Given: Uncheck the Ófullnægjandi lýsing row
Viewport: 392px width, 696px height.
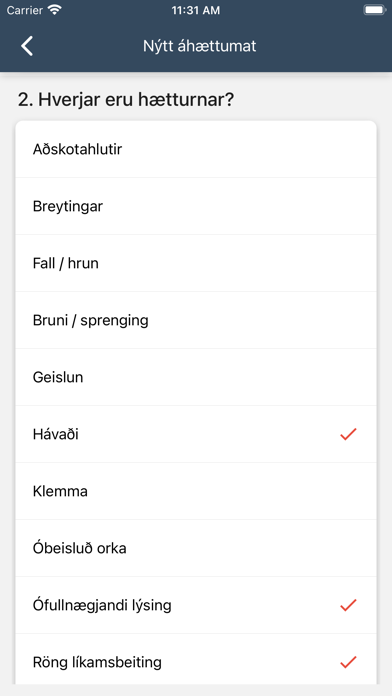Looking at the screenshot, I should tap(196, 605).
